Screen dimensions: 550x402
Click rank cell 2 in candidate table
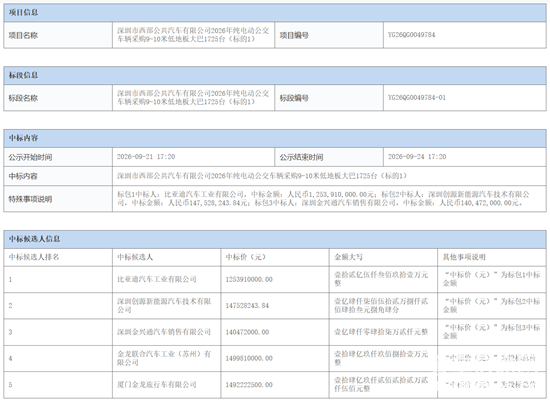click(58, 306)
